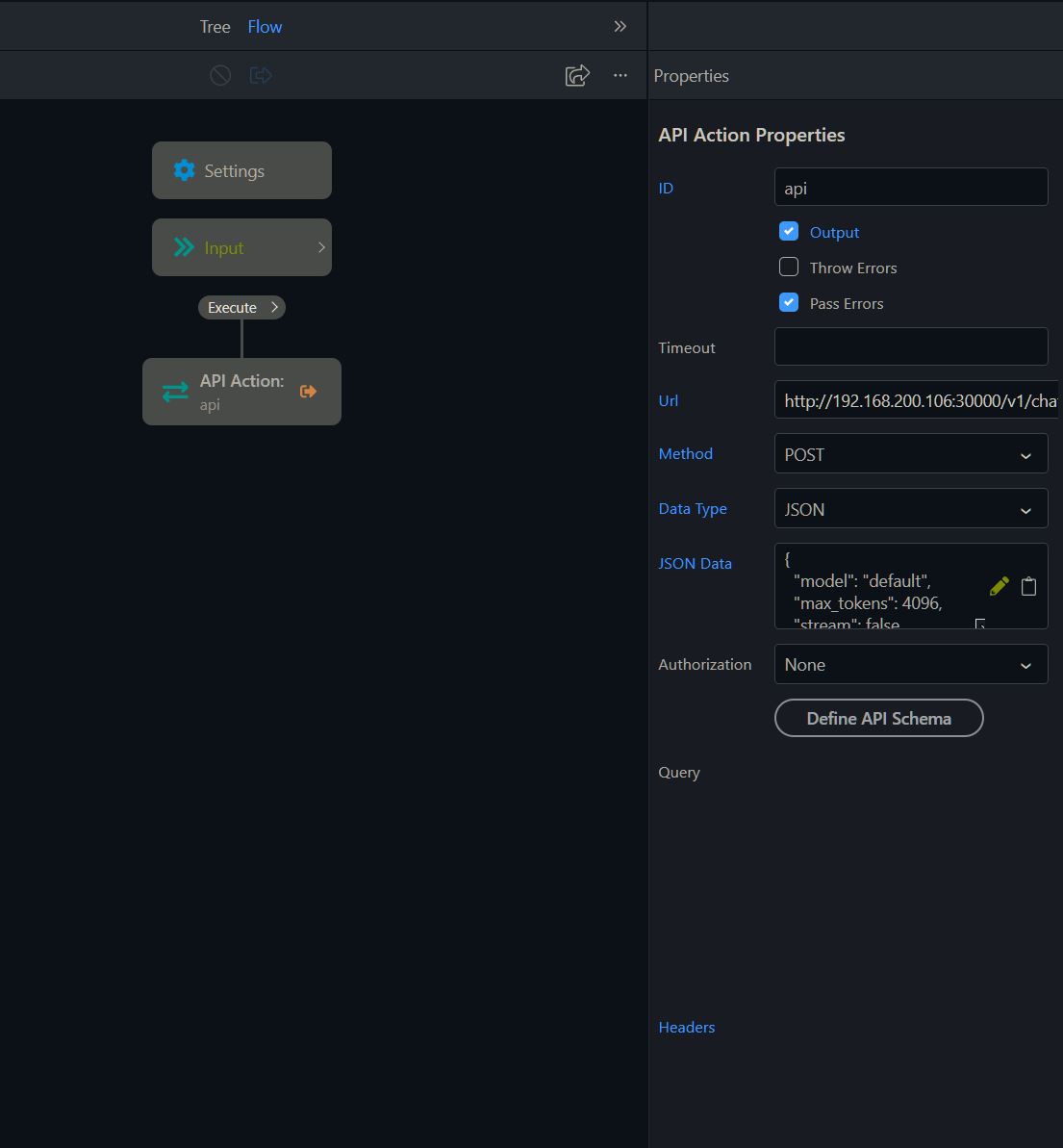The image size is (1063, 1148).
Task: Collapse panel with the double chevron icon
Action: pos(620,26)
